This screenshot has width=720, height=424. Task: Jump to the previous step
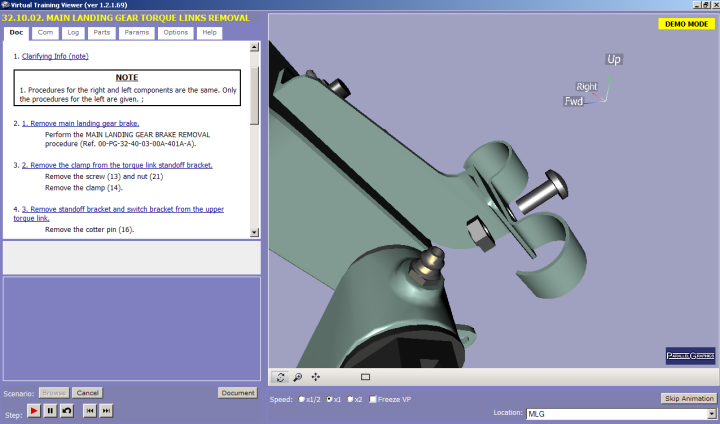[x=89, y=410]
